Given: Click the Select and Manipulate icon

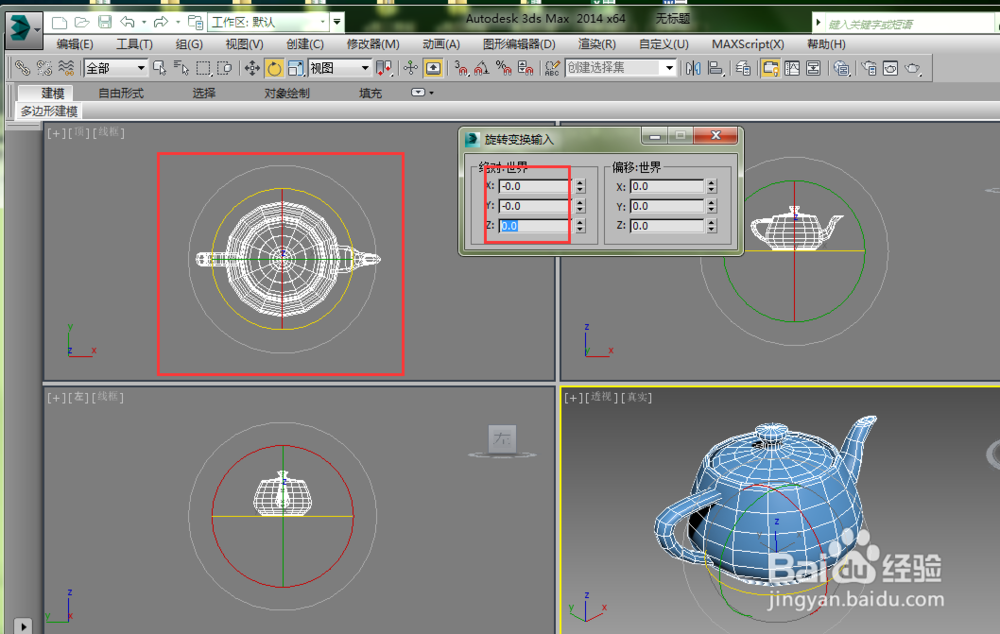Looking at the screenshot, I should tap(411, 68).
